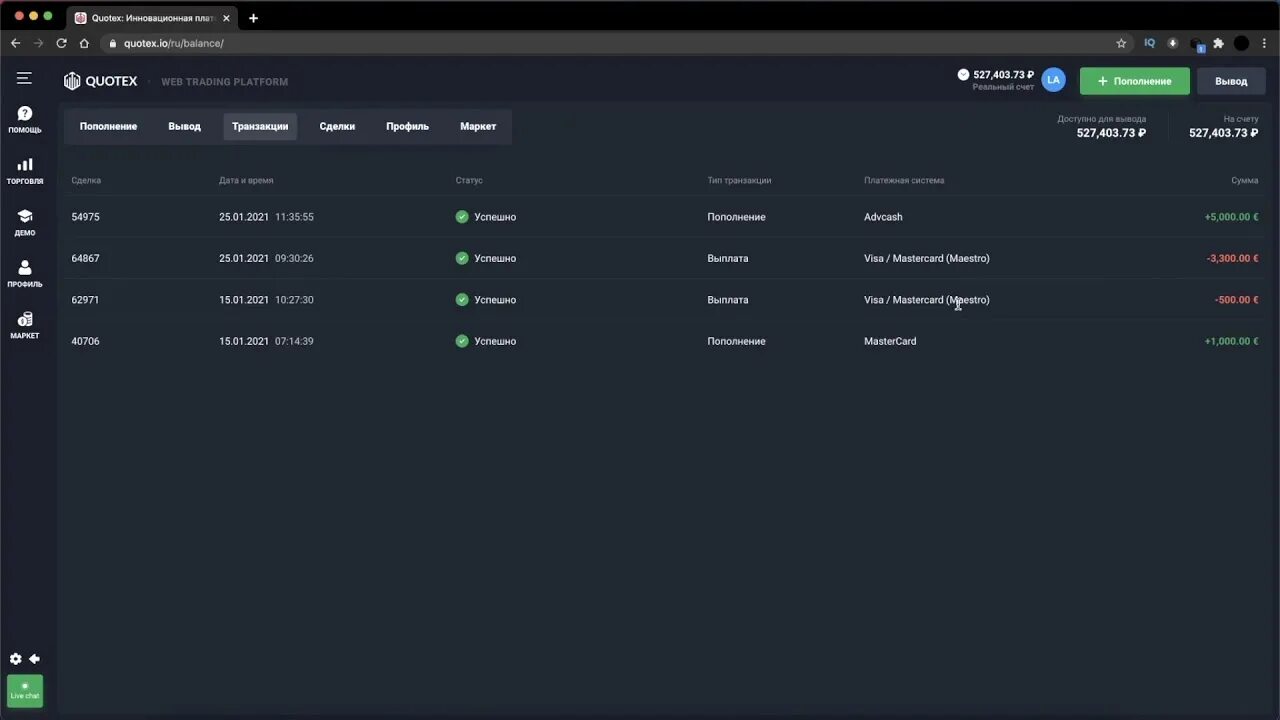Open the browser extensions puzzle icon
The image size is (1280, 720).
pyautogui.click(x=1218, y=43)
